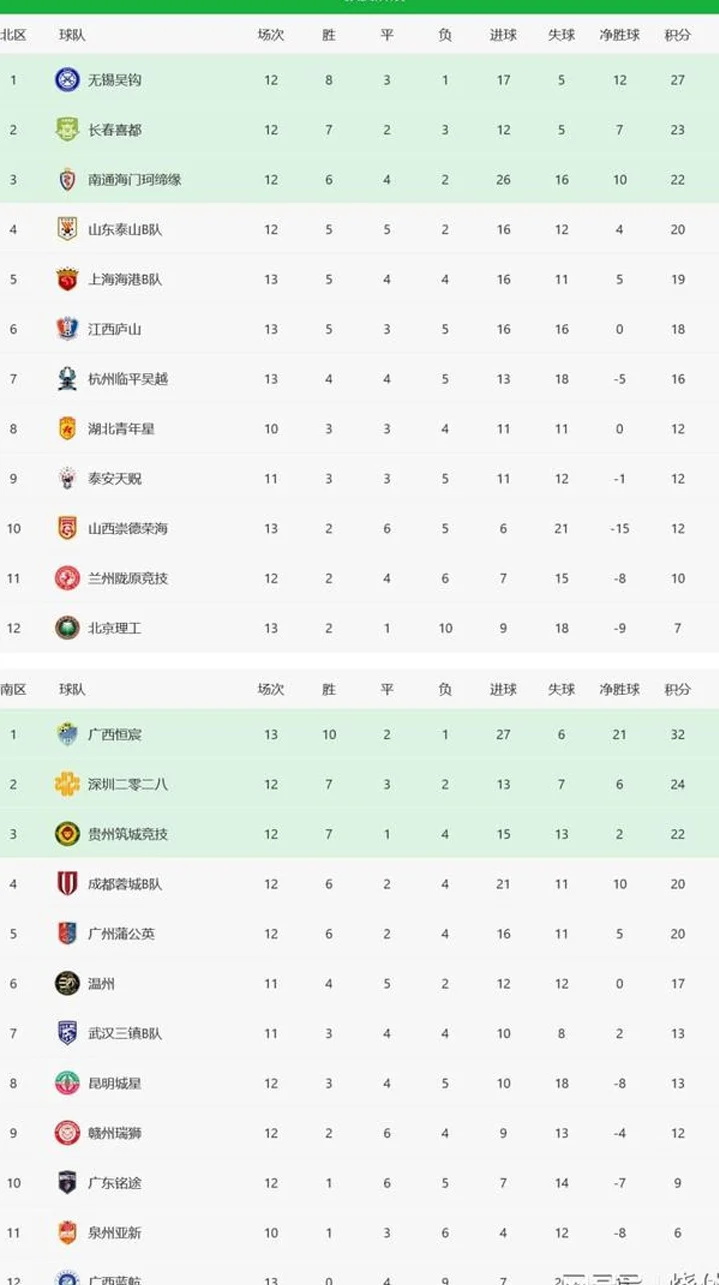Select the 武汉三镇B队 table row name
Image resolution: width=719 pixels, height=1285 pixels.
[125, 1033]
